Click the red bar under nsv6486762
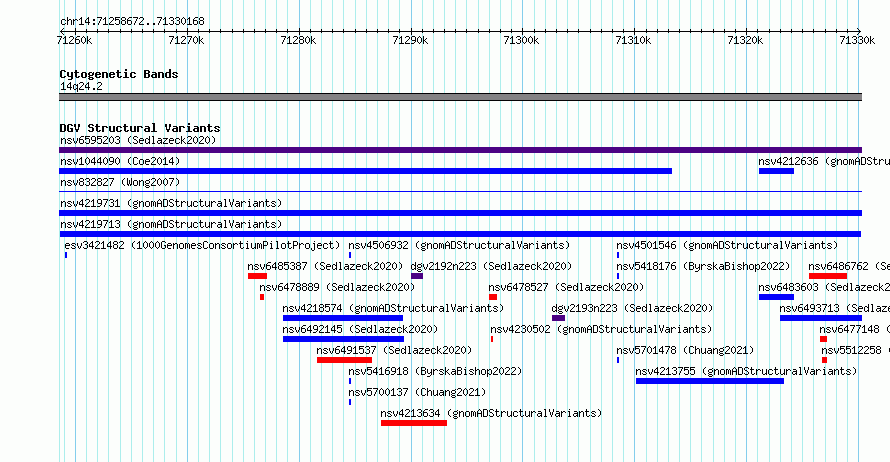Viewport: 890px width, 462px height. [x=828, y=276]
